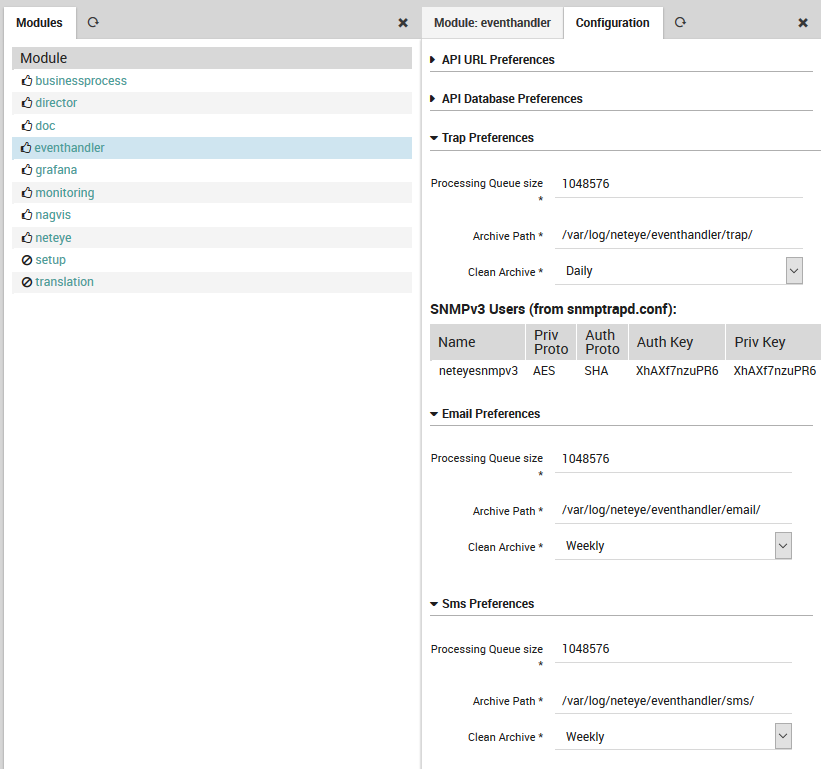Click Auth Proto column header
The width and height of the screenshot is (821, 769).
click(x=602, y=342)
